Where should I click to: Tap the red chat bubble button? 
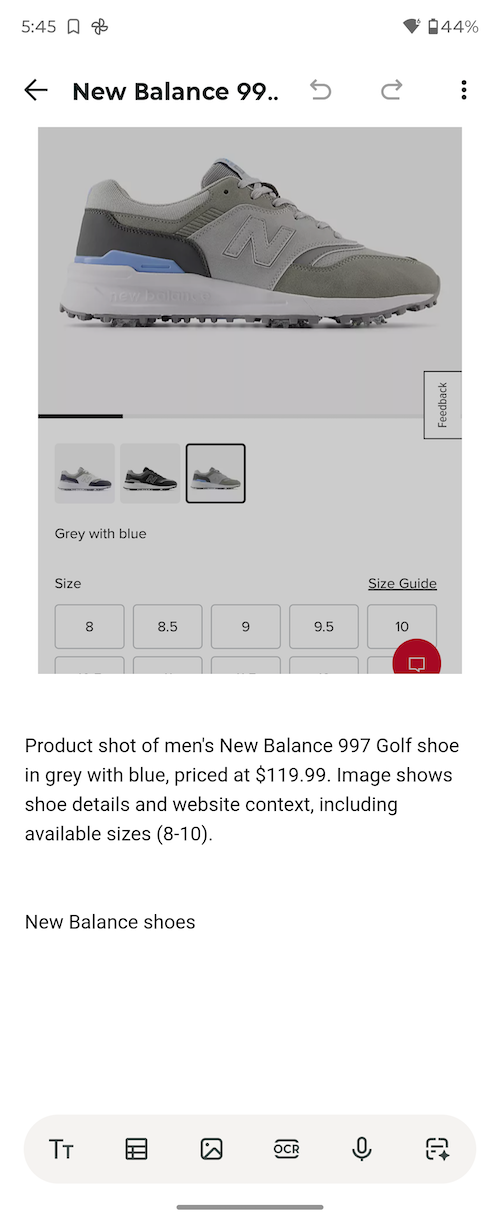point(417,663)
